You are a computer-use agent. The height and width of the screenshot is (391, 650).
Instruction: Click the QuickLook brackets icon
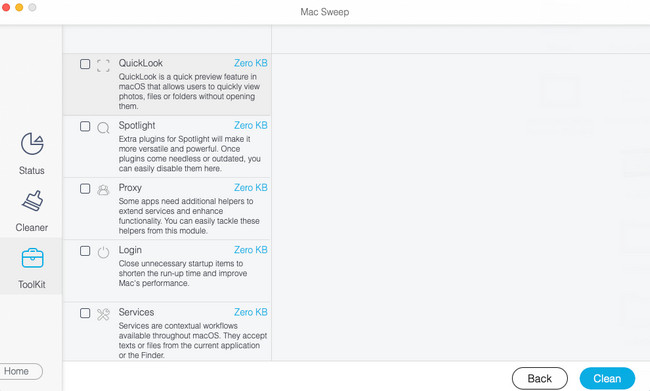(103, 65)
